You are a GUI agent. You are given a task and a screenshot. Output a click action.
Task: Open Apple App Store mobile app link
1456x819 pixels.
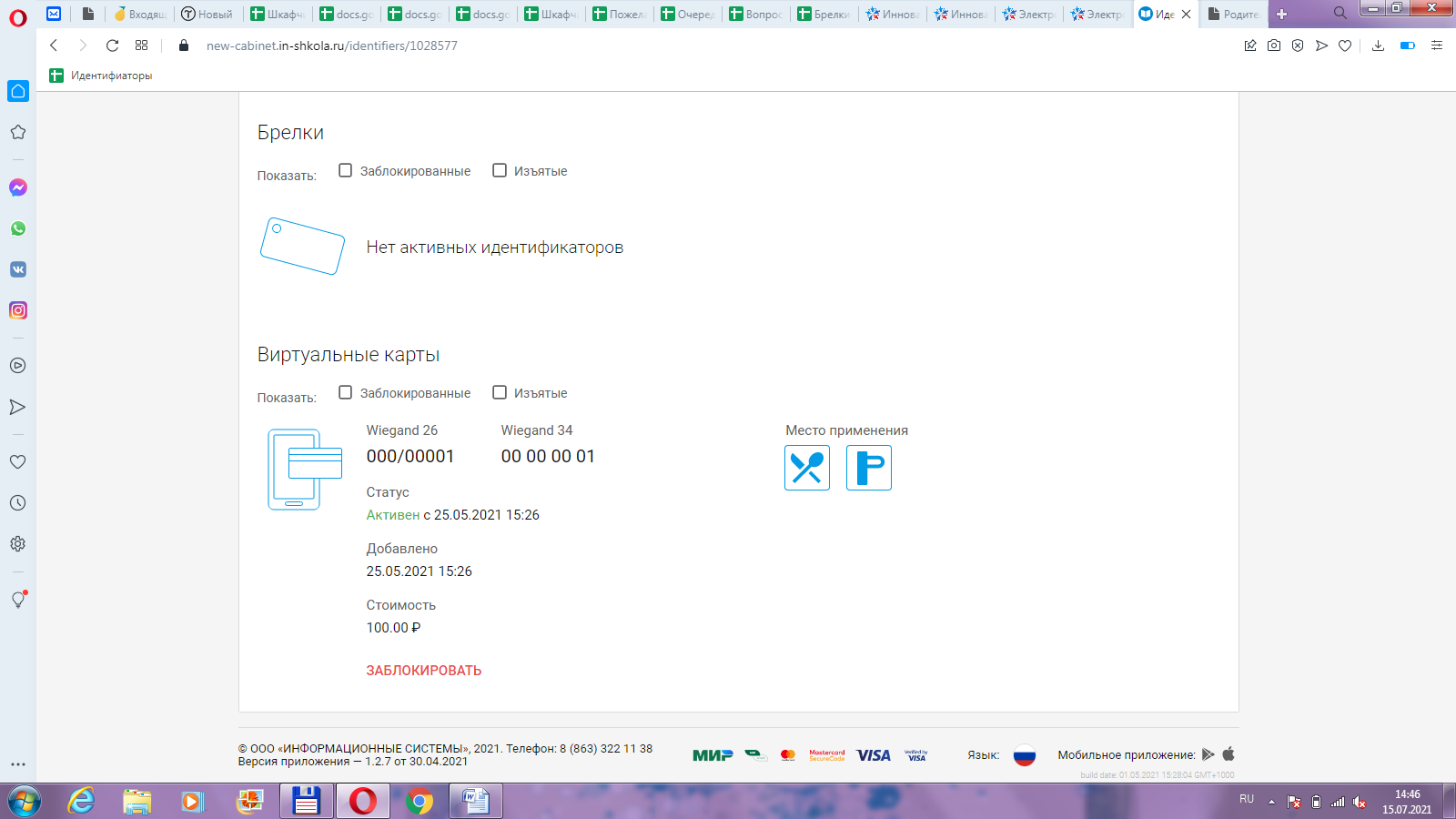(1228, 753)
